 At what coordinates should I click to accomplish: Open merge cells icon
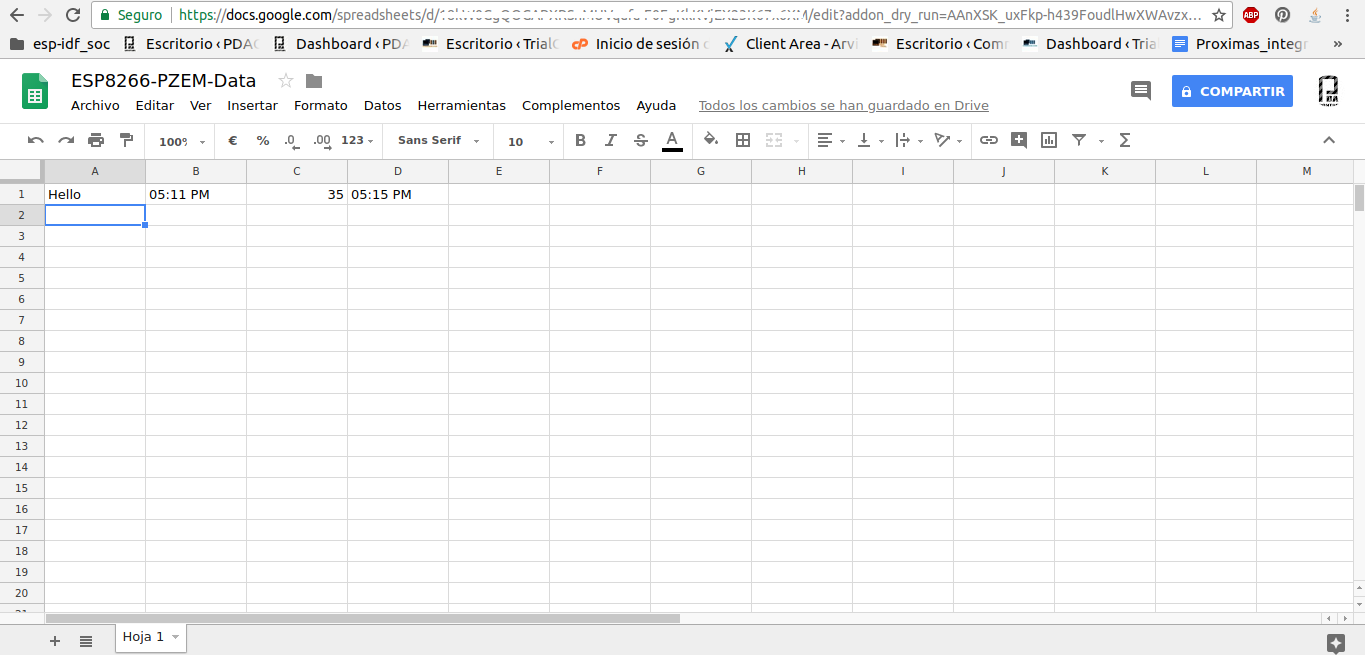pos(774,140)
